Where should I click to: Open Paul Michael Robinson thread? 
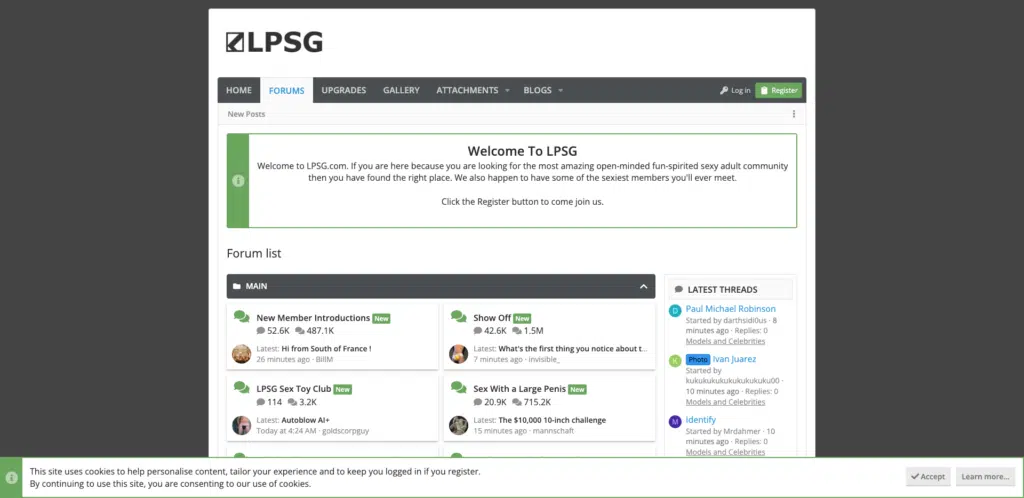point(730,309)
